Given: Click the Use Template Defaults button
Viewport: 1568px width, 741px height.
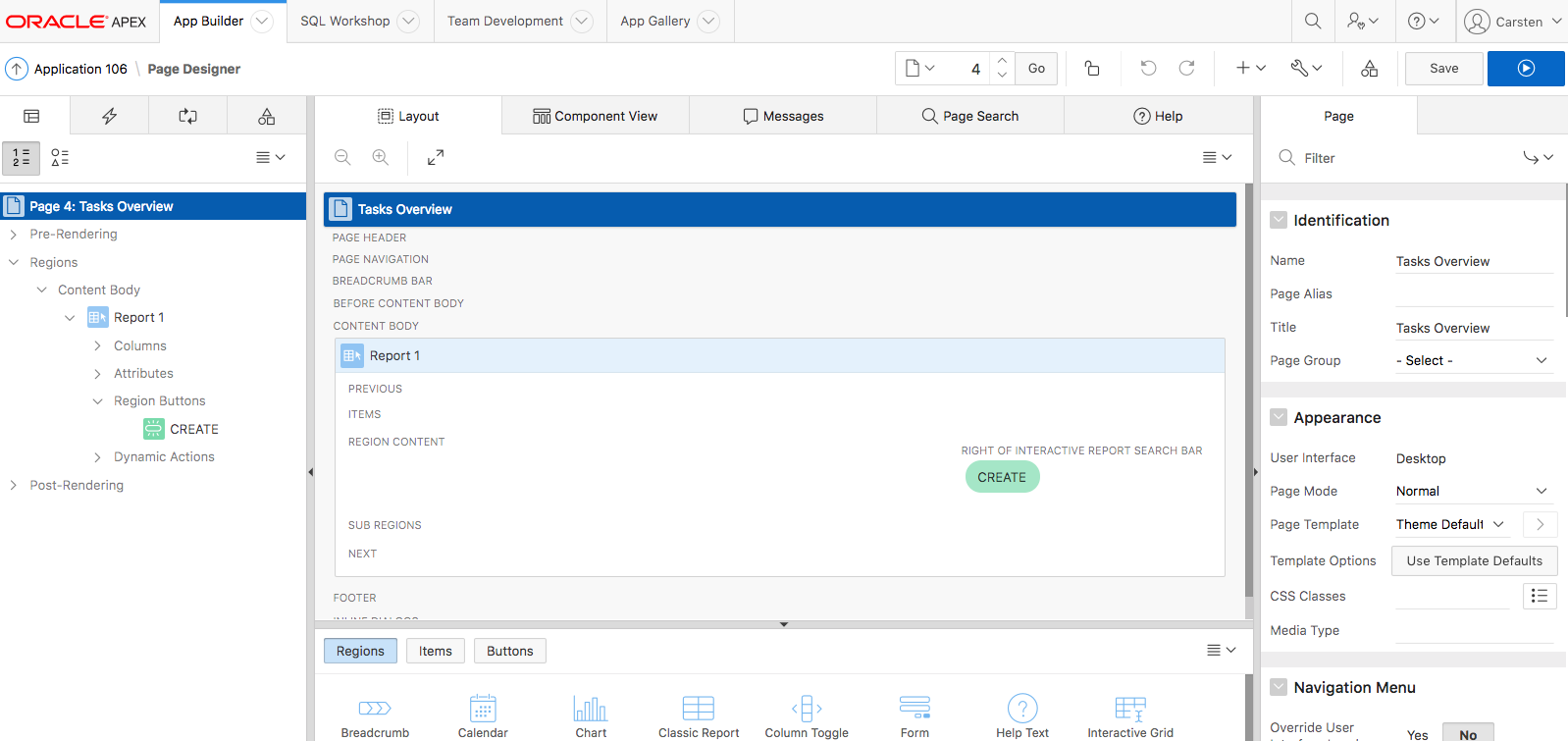Looking at the screenshot, I should [x=1475, y=561].
